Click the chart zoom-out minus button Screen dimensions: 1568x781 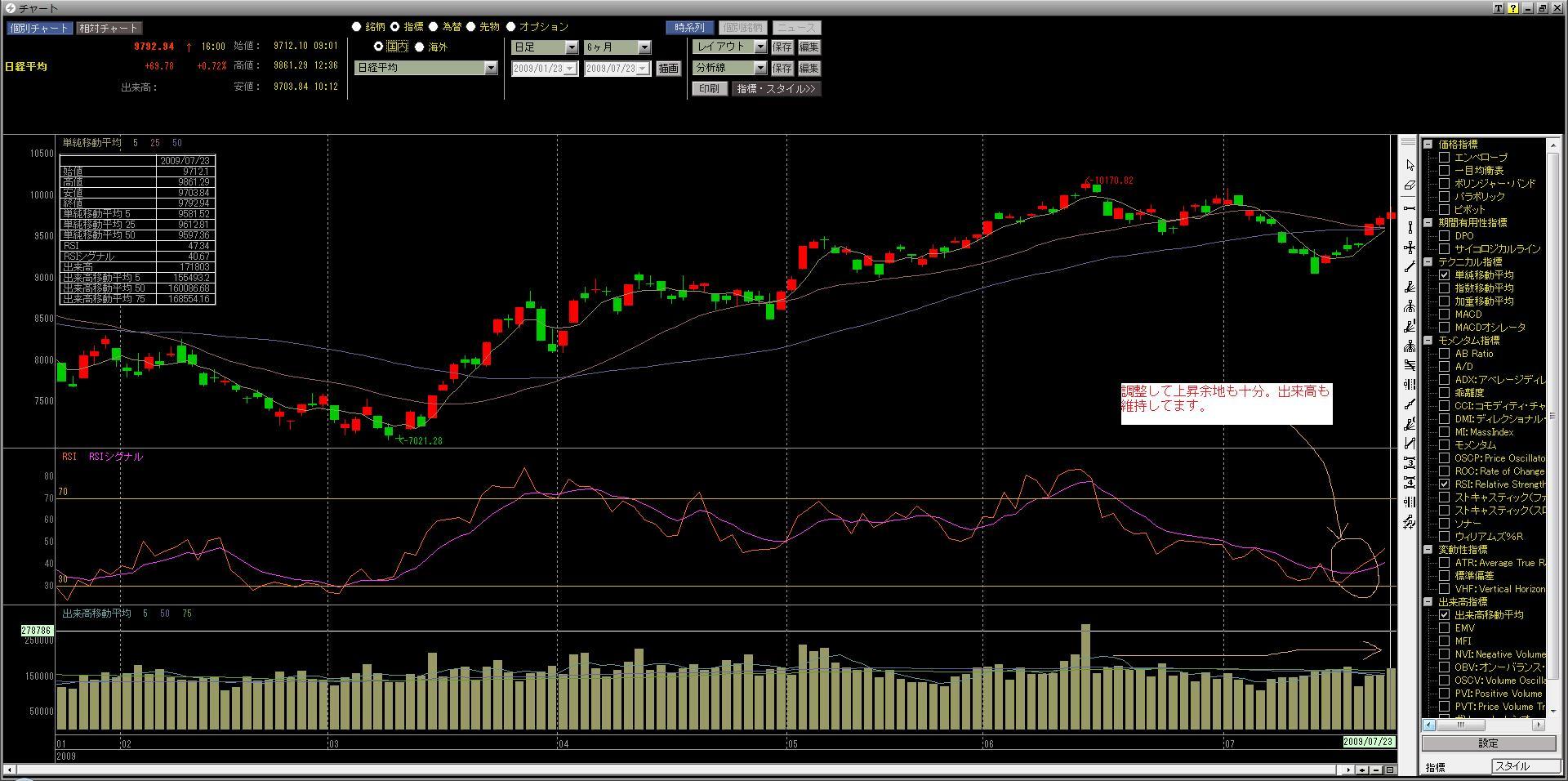point(1376,770)
